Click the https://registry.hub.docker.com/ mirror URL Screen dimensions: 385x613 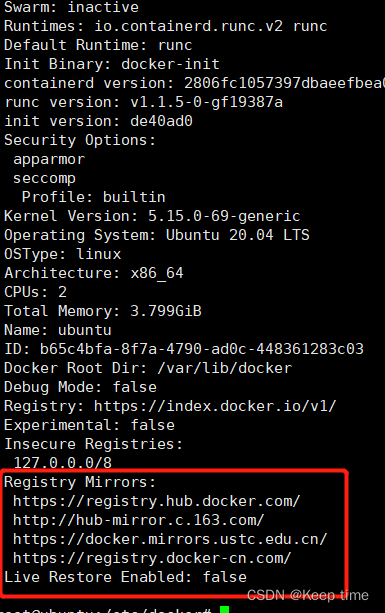(156, 501)
